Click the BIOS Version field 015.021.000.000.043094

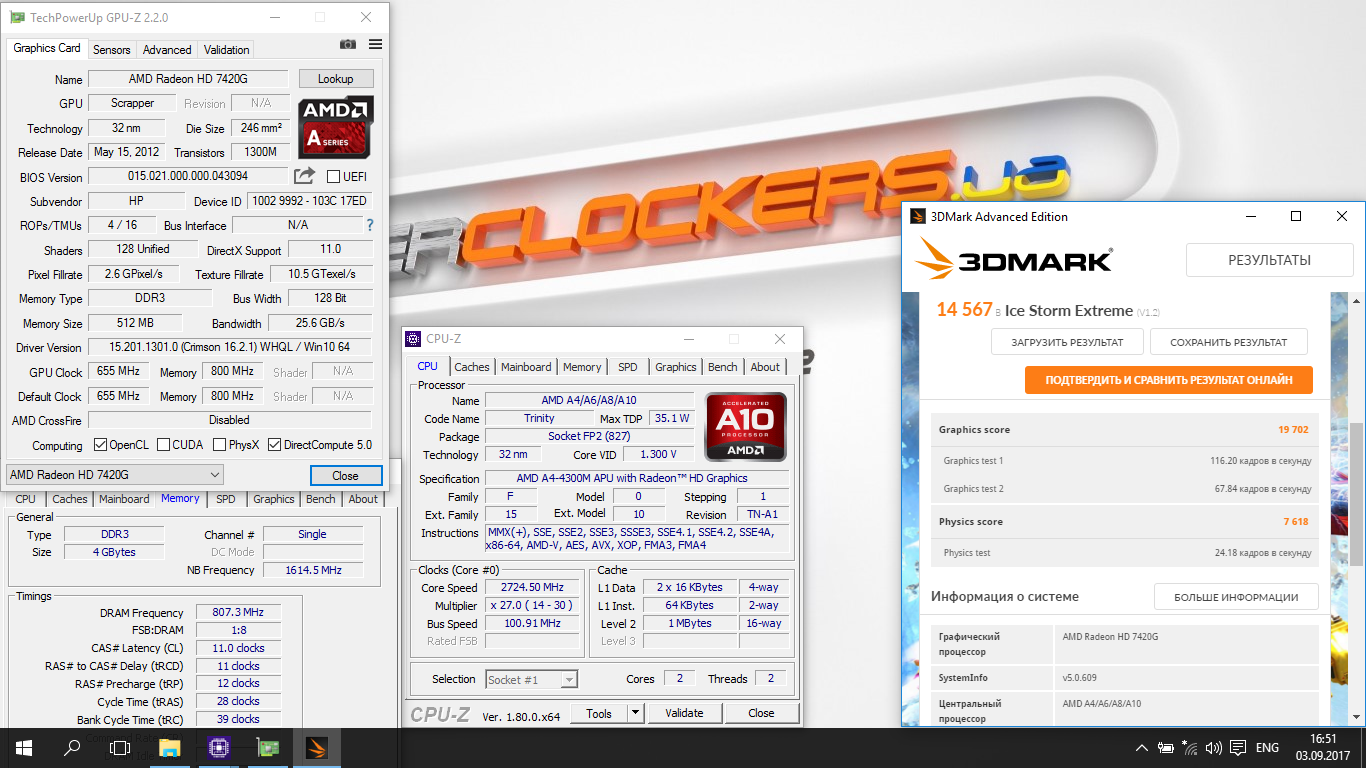point(189,177)
